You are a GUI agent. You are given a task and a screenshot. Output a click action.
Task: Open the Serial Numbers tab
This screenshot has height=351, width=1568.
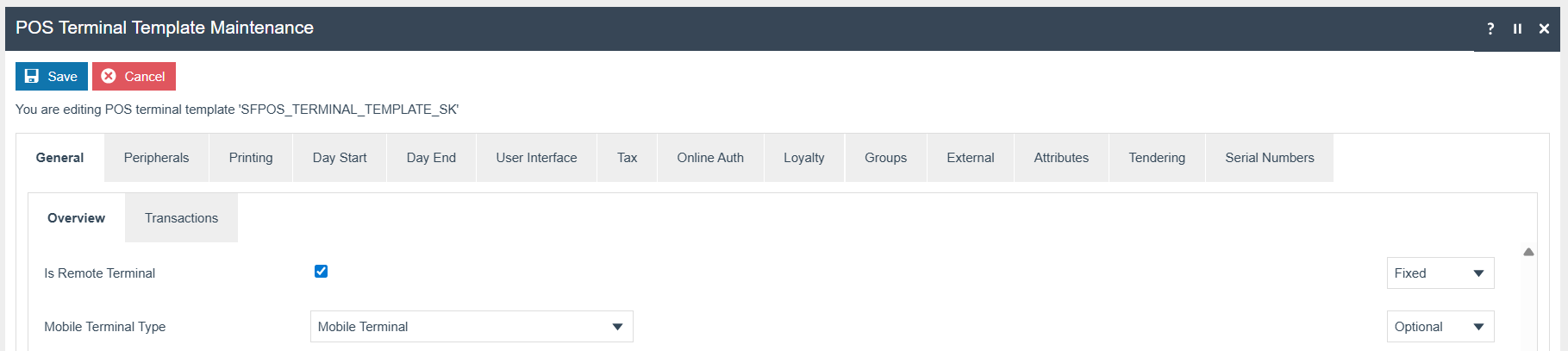[x=1269, y=158]
